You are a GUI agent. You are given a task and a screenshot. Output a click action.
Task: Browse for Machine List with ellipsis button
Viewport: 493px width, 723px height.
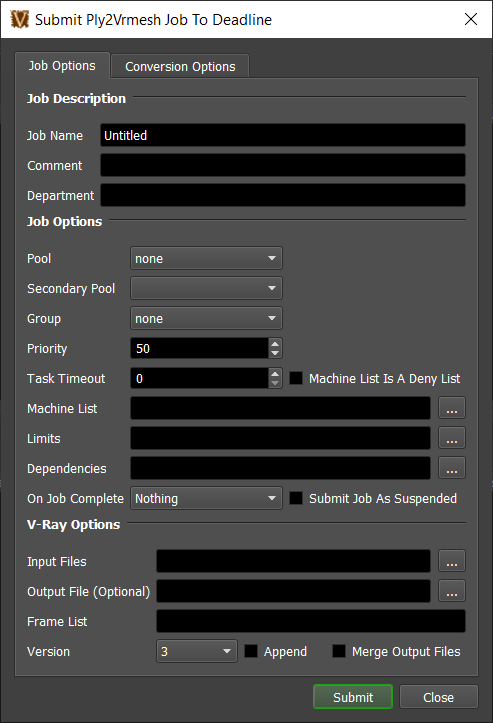(451, 409)
